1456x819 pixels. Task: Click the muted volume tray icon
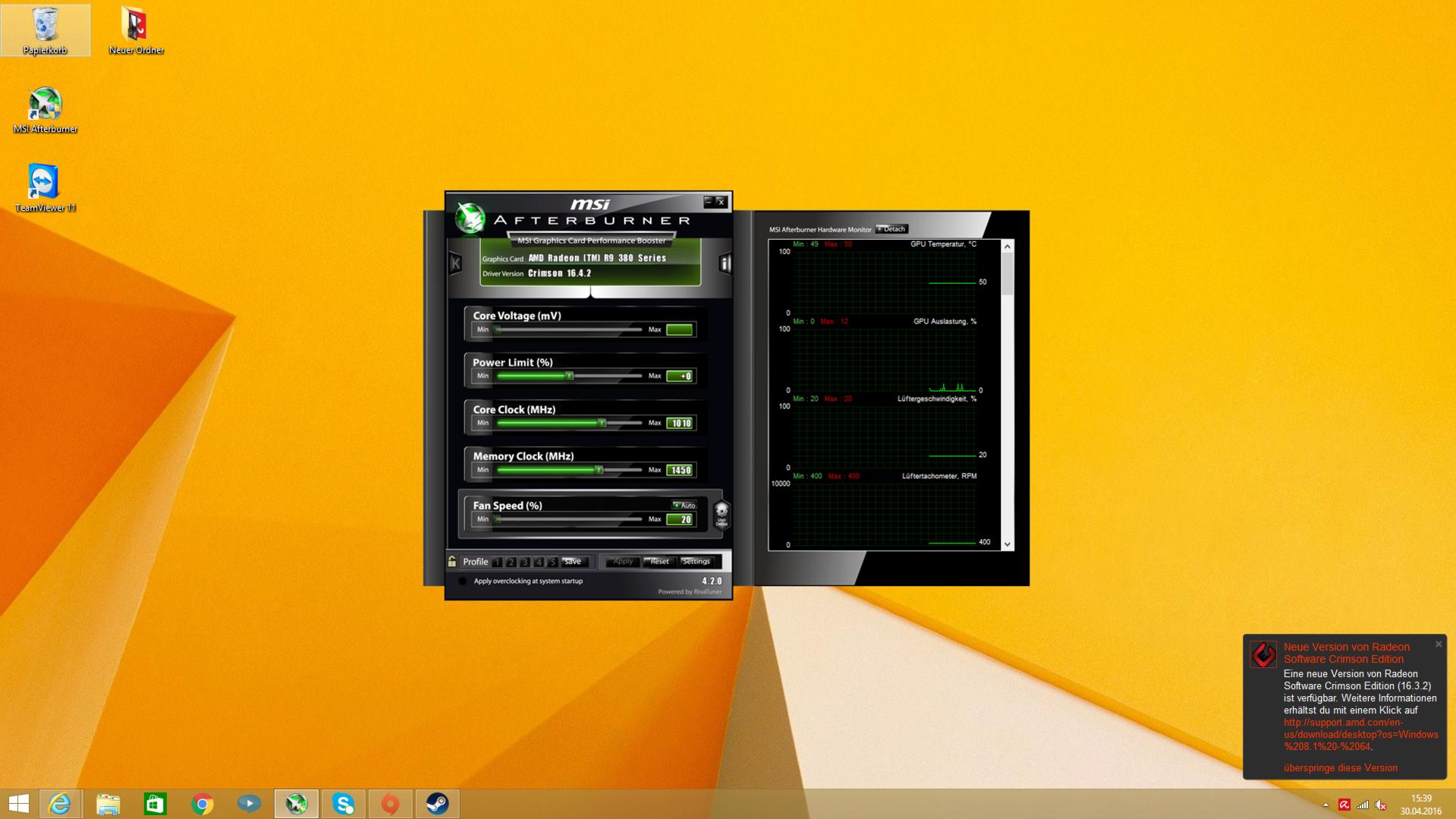pos(1381,805)
